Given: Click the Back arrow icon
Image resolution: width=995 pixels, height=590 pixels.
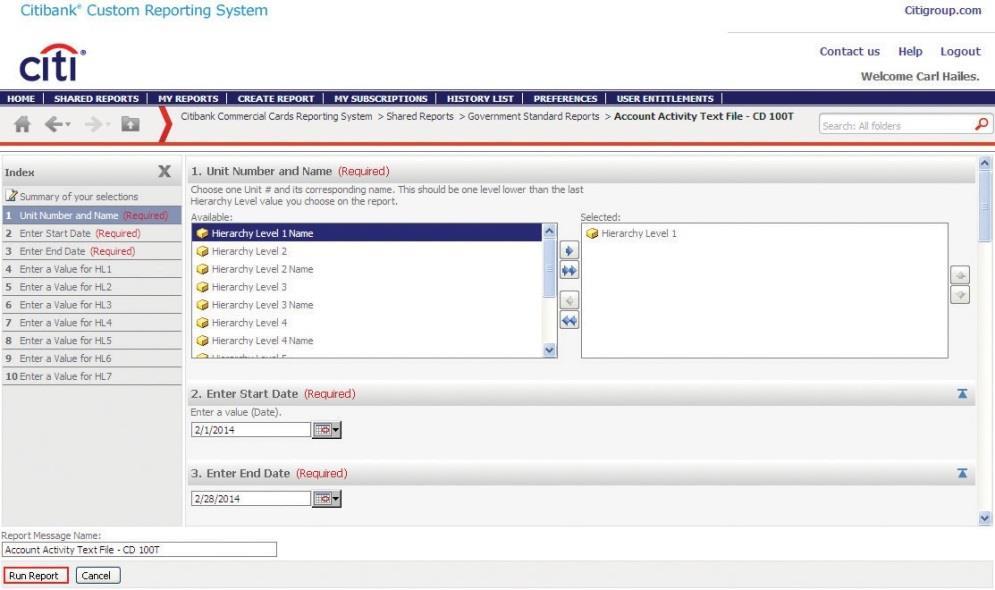Looking at the screenshot, I should click(x=54, y=124).
